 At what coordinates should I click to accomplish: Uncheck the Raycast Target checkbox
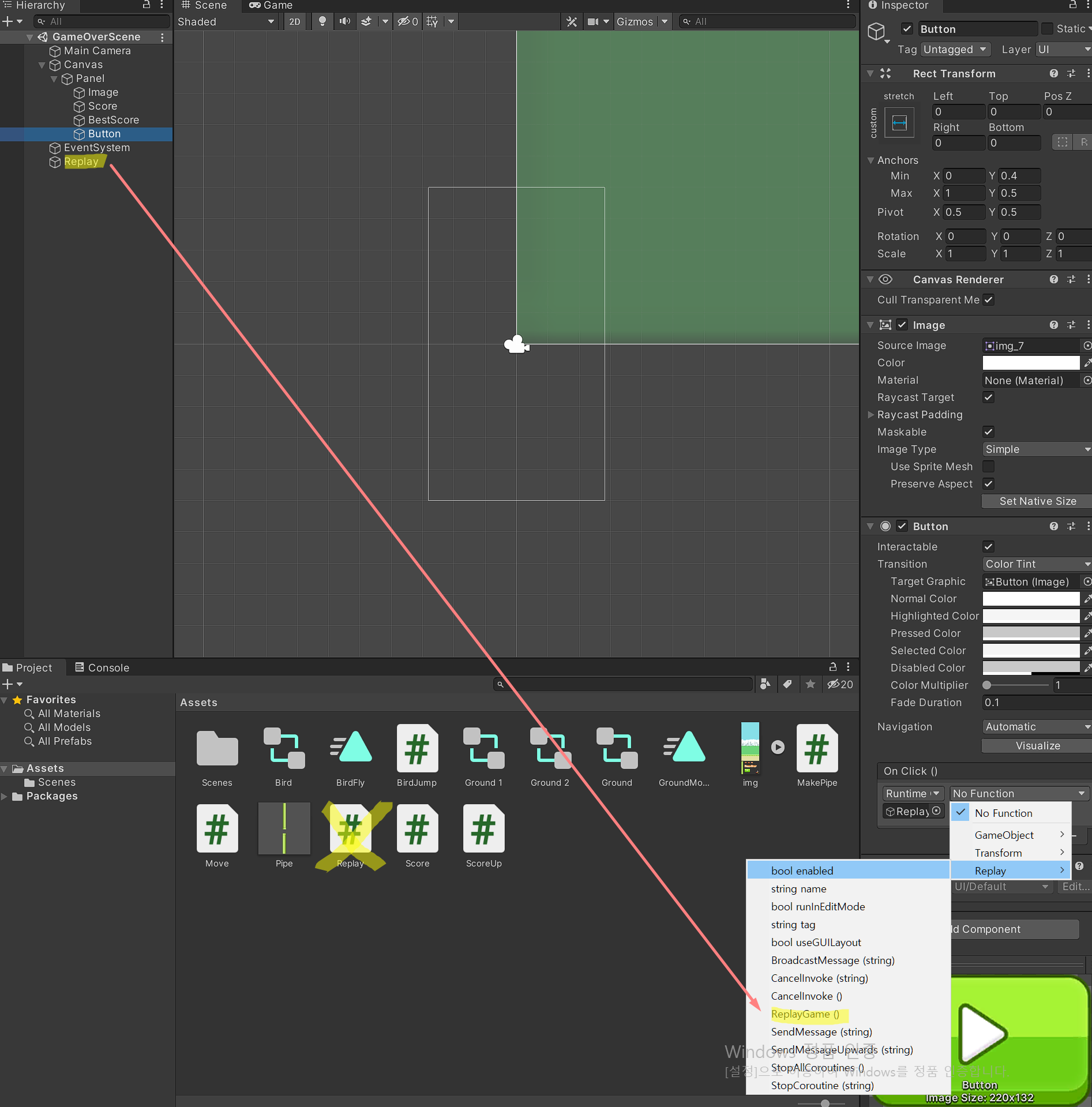coord(988,397)
